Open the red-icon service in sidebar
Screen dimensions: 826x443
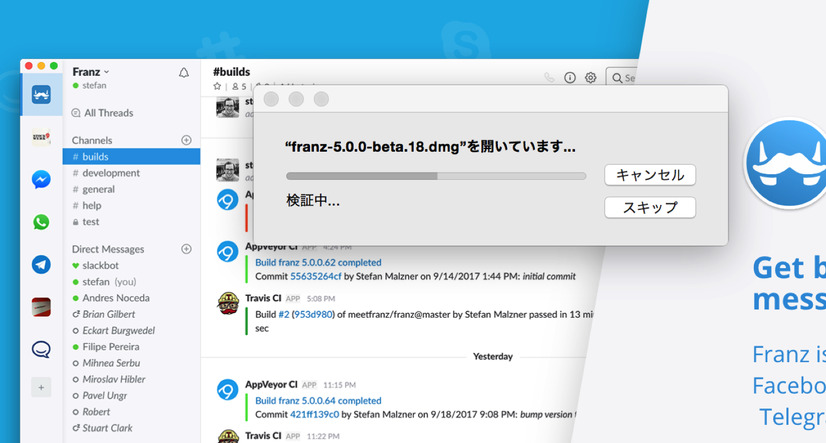[41, 307]
